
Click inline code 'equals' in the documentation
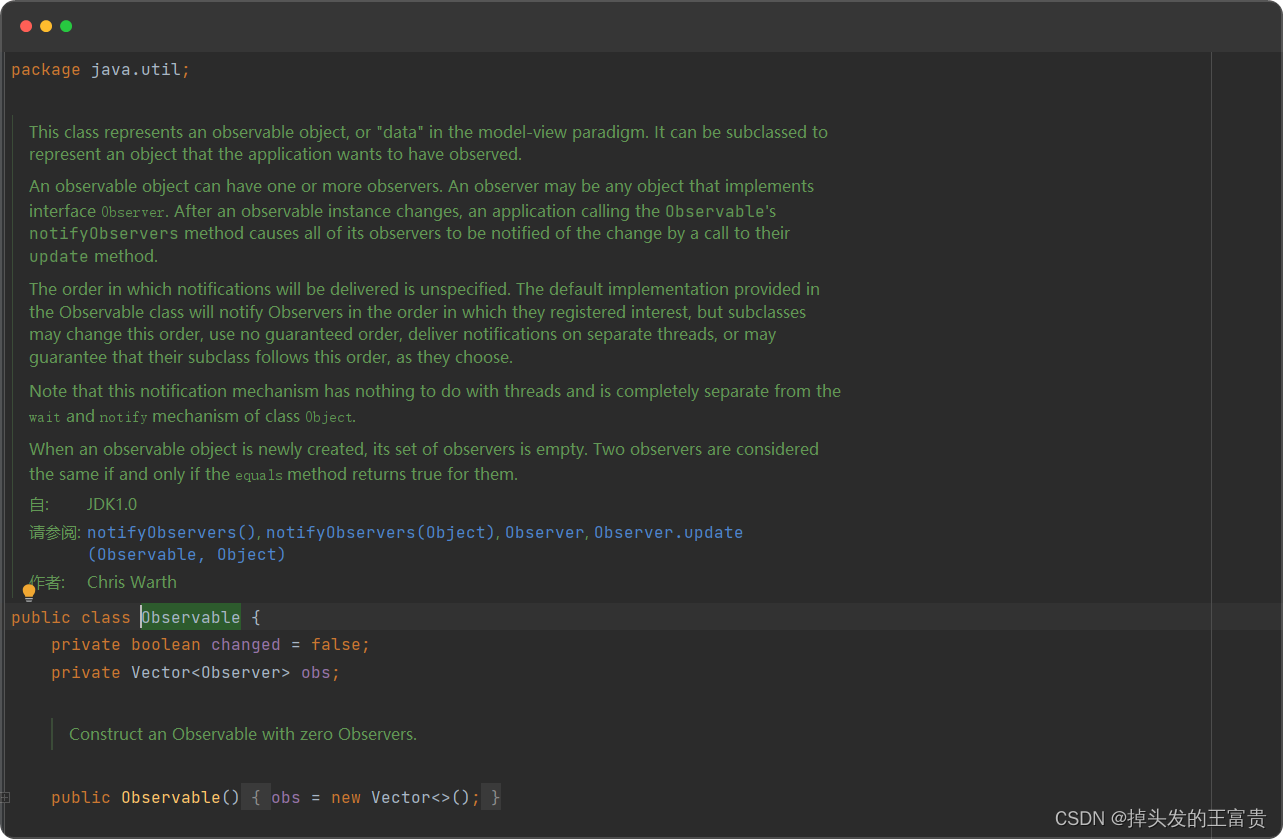259,475
